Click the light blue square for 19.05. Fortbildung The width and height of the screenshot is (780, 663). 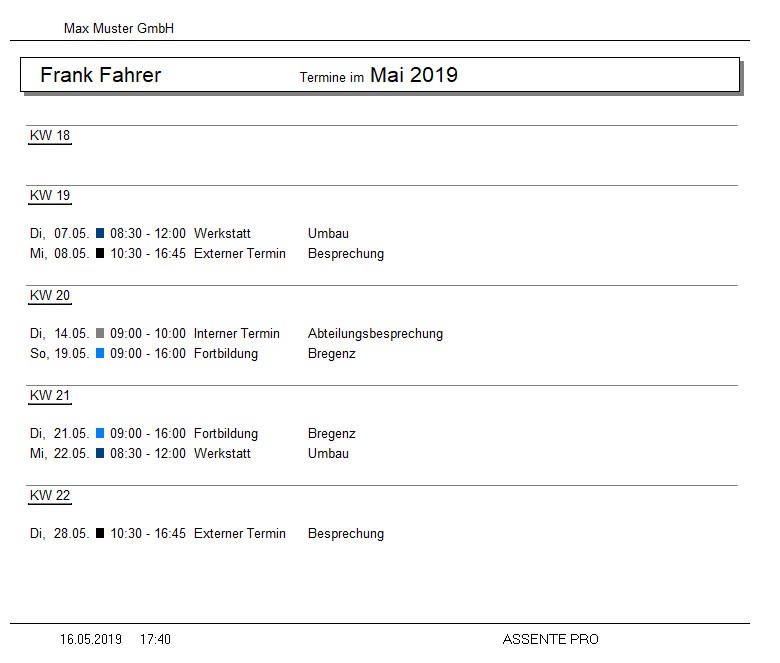tap(100, 353)
